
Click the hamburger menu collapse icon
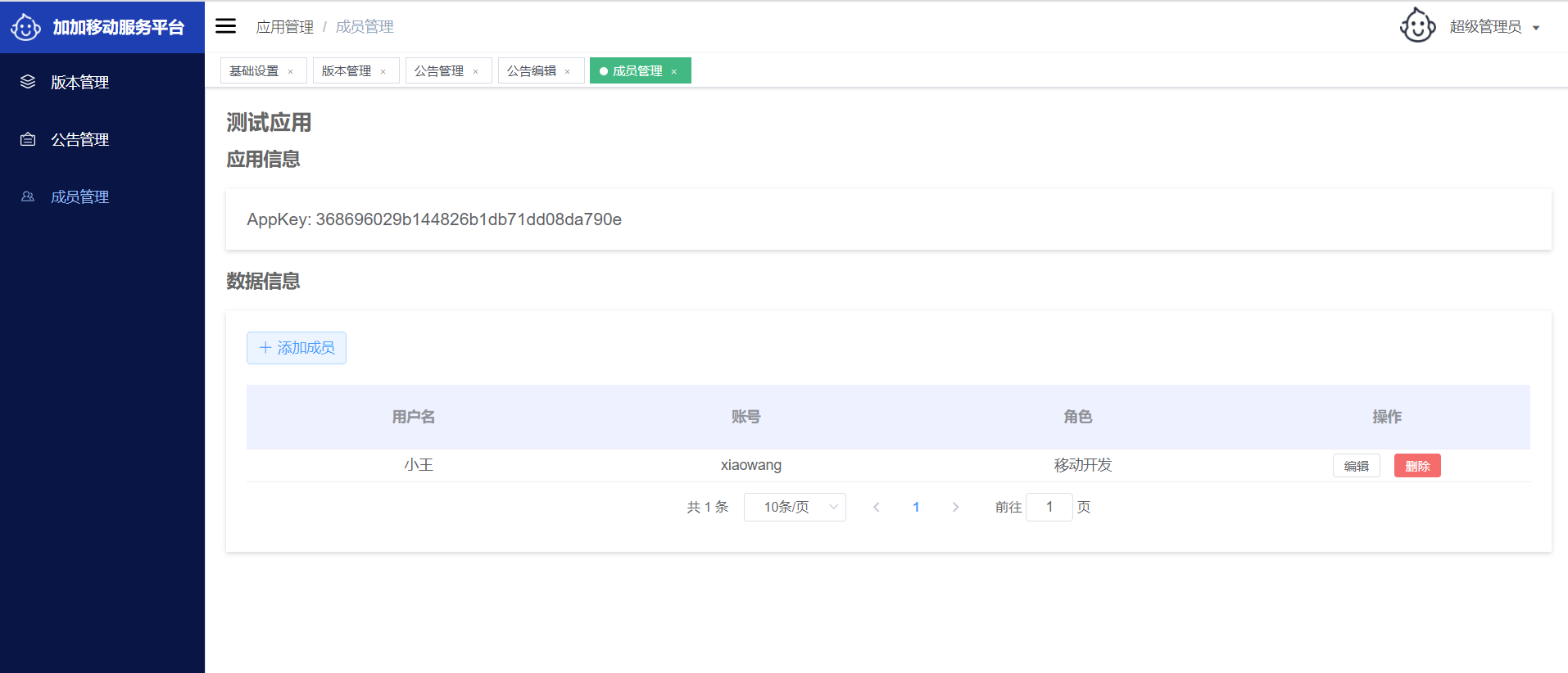click(x=225, y=26)
